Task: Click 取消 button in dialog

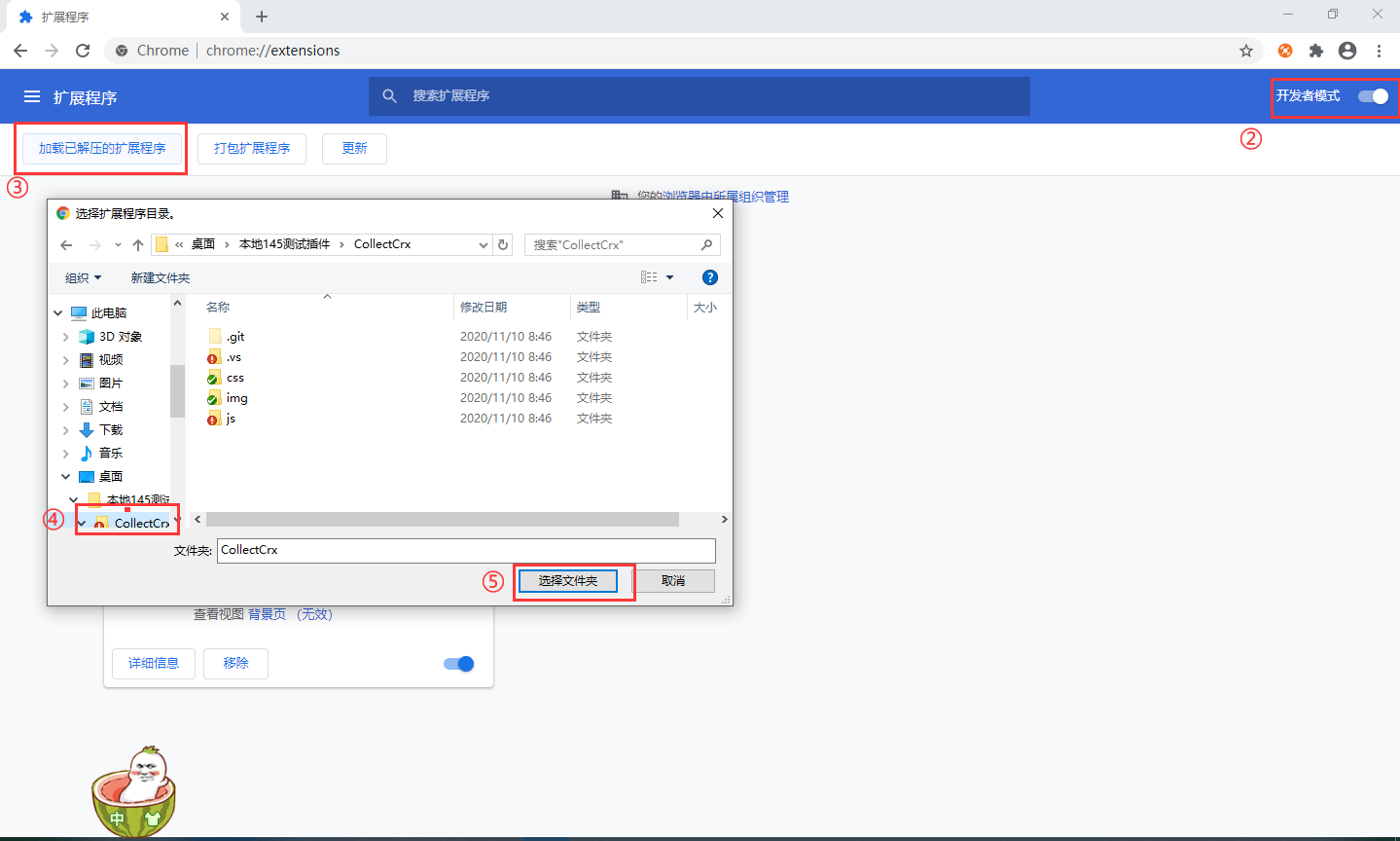Action: pos(673,581)
